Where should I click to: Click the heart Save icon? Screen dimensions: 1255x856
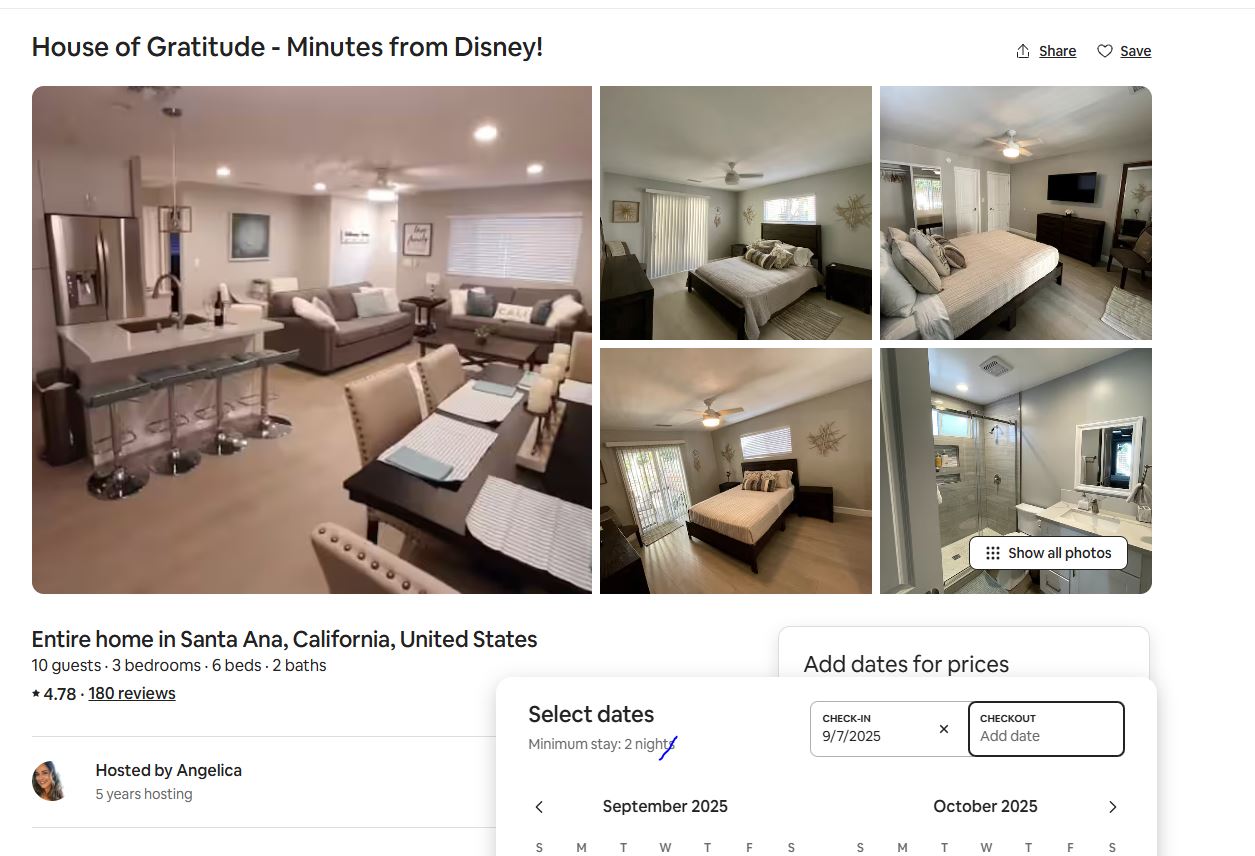(x=1105, y=51)
